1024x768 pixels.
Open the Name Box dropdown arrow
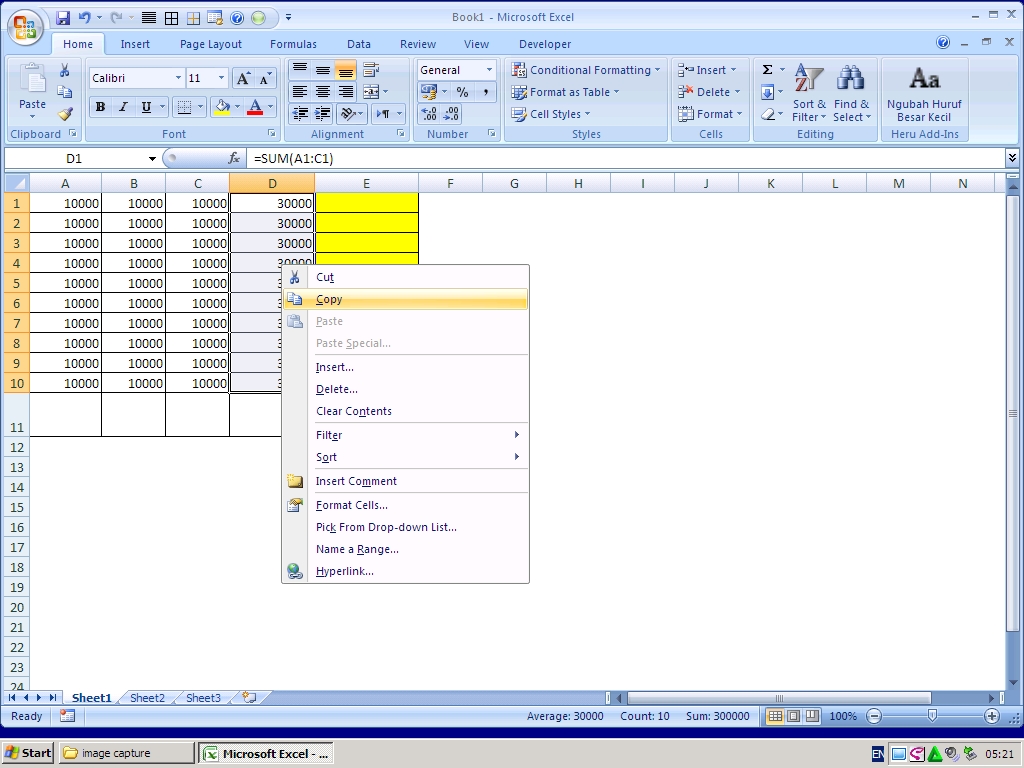point(152,159)
